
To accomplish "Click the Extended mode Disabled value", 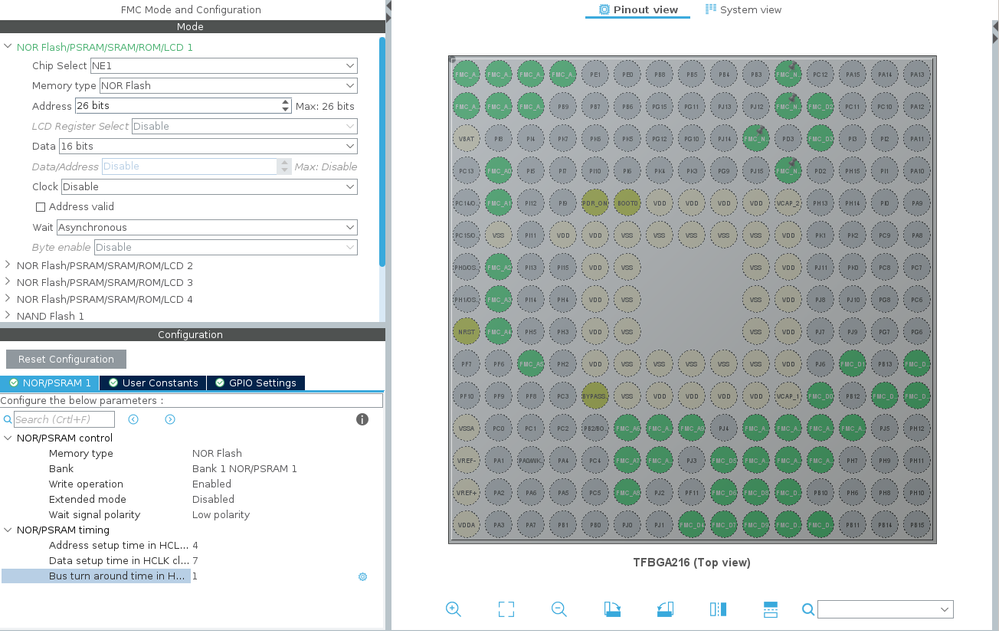I will coord(213,499).
